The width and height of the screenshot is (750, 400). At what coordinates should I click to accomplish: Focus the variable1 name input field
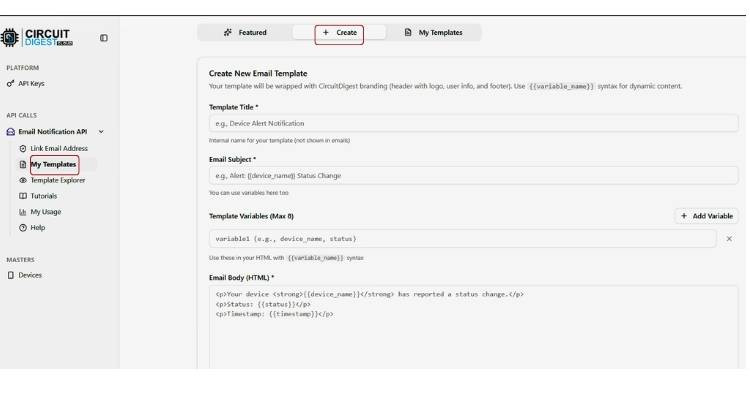click(463, 238)
